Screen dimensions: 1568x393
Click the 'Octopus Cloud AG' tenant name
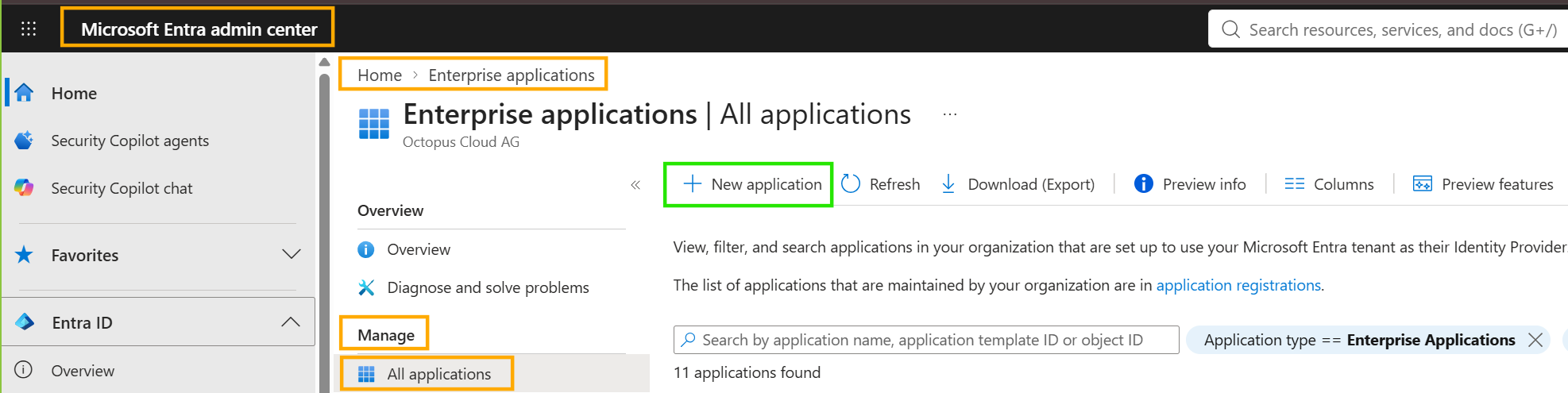461,141
